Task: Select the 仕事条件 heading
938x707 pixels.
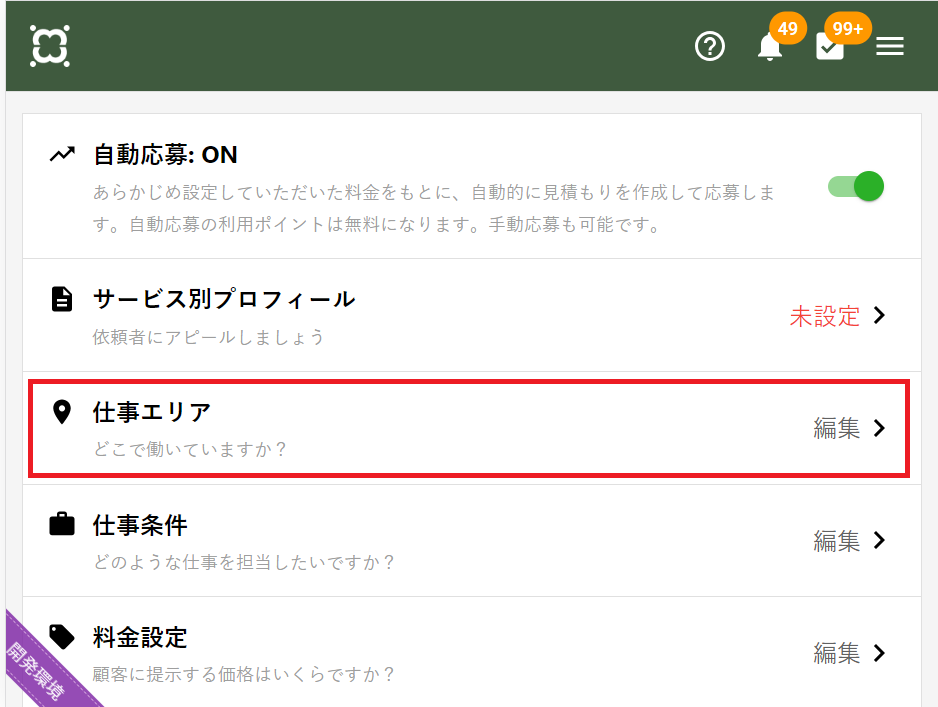Action: 140,525
